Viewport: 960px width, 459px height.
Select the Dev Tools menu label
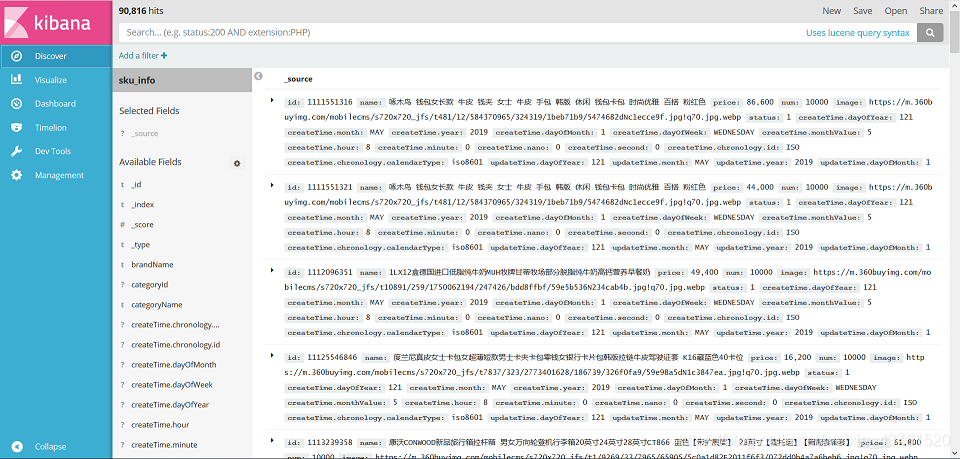pos(53,151)
